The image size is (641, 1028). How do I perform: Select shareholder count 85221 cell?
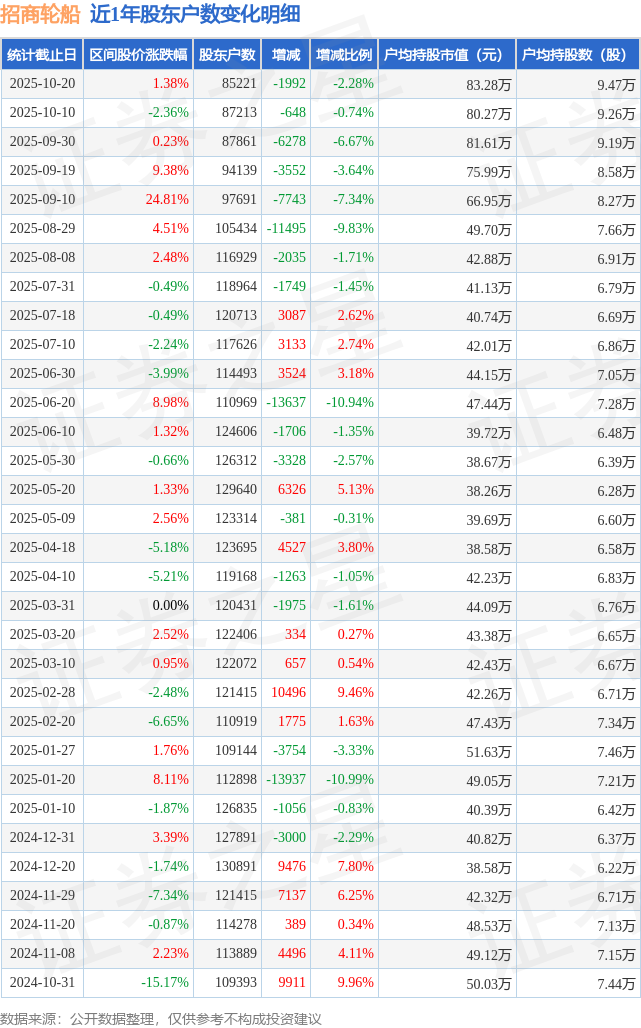(x=239, y=84)
